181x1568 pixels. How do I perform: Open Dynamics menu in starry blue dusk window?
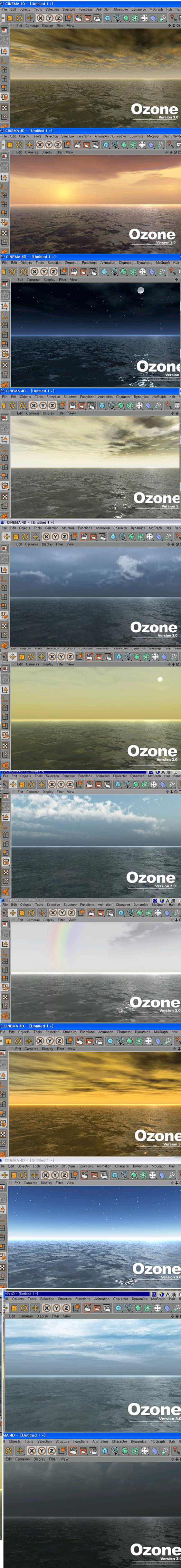coord(141,1166)
